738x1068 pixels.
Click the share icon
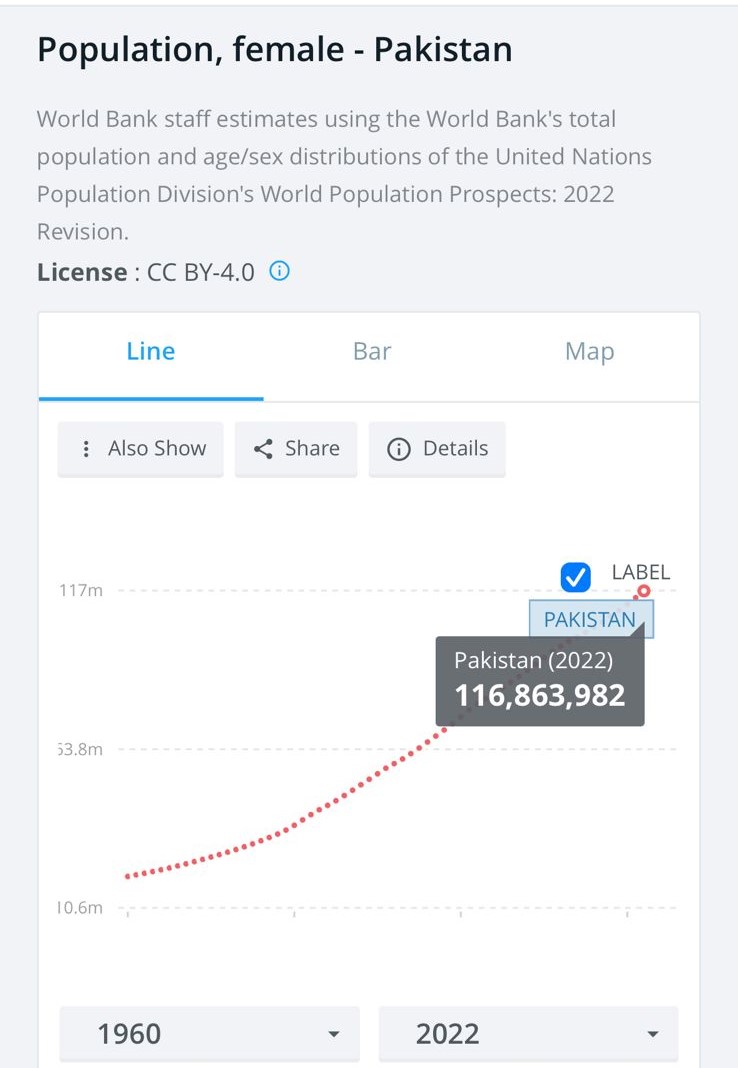[x=264, y=449]
